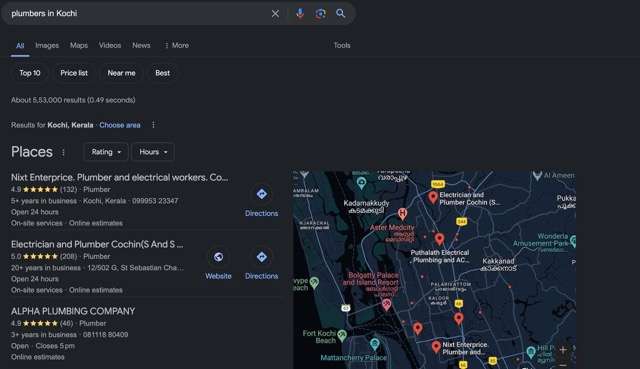The image size is (640, 369).
Task: Choose the 'Near me' suggestion chip
Action: click(121, 73)
